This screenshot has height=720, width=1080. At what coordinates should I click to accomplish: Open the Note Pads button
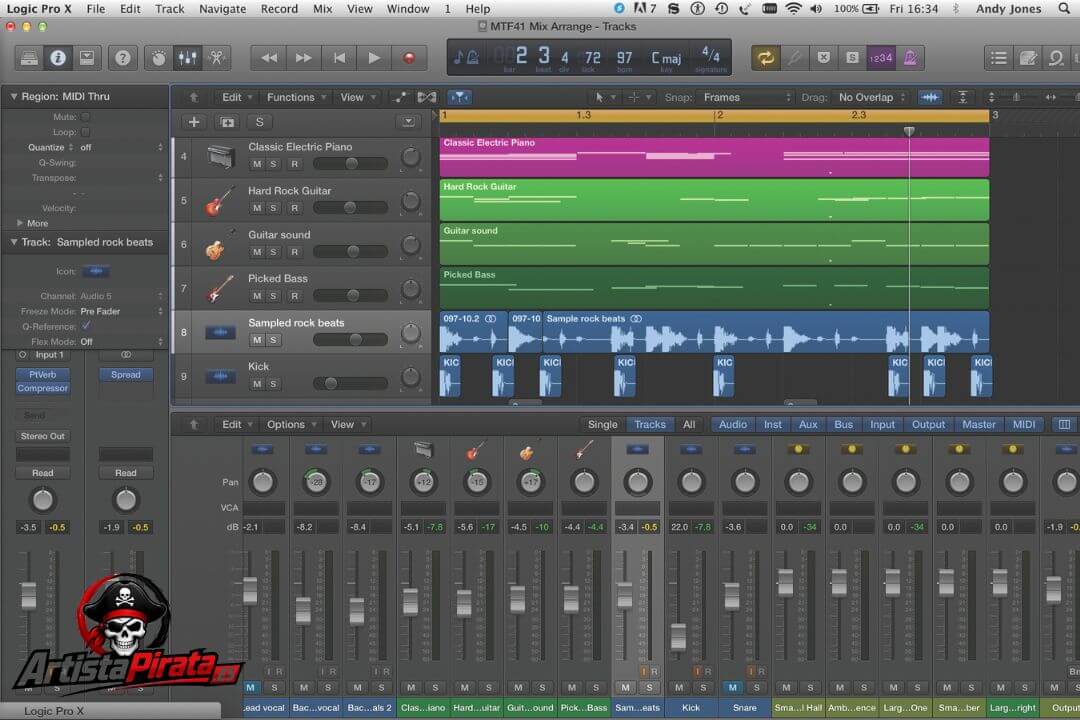pyautogui.click(x=1028, y=58)
